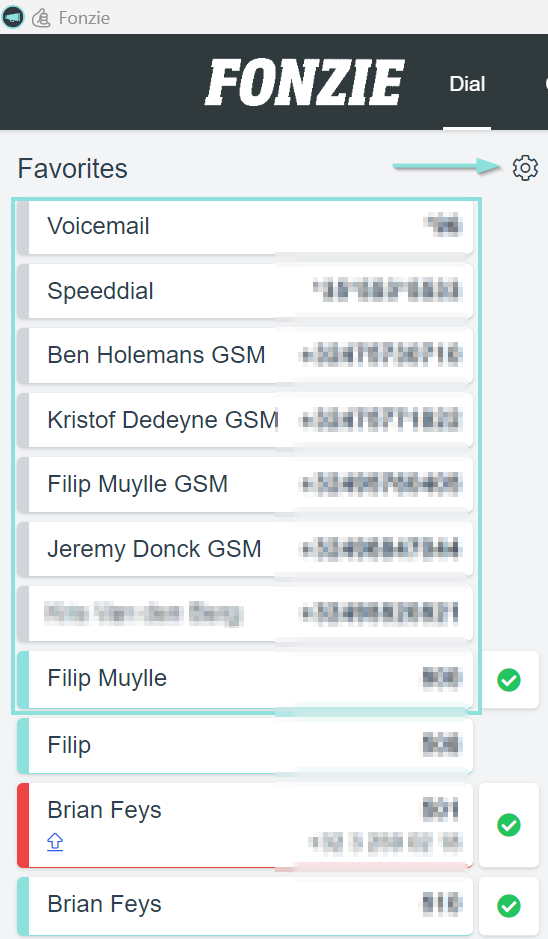548x939 pixels.
Task: Open the red-marked Brian Feys entry
Action: click(x=245, y=825)
